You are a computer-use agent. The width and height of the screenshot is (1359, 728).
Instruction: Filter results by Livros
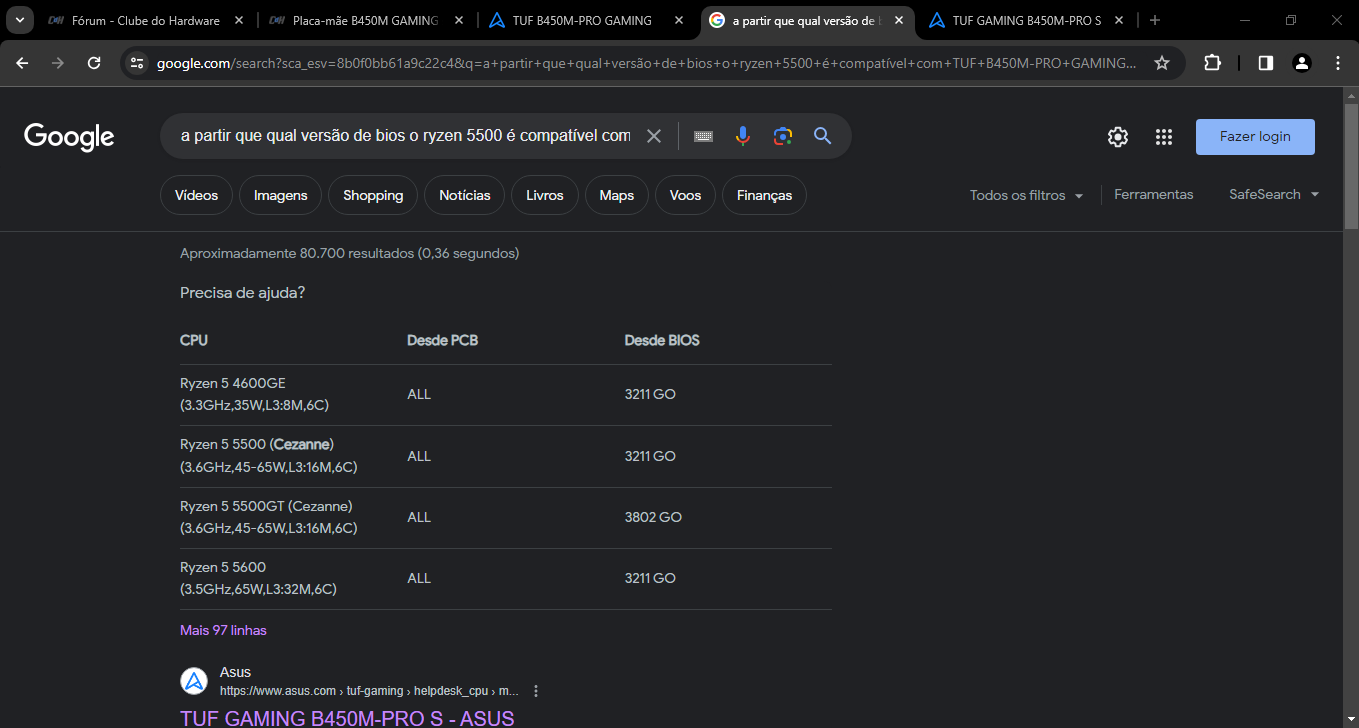(x=545, y=195)
